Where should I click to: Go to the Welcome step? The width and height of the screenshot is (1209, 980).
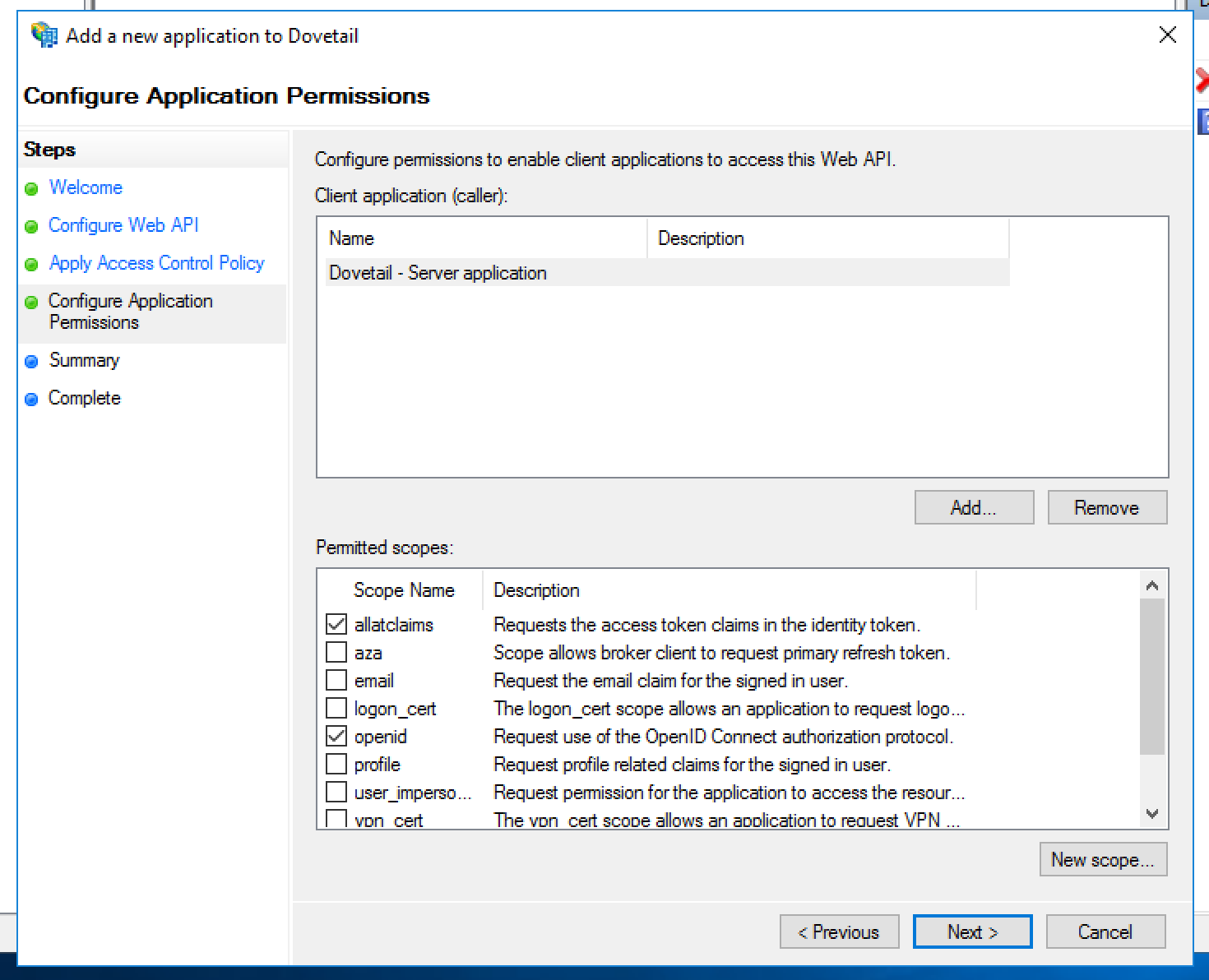pos(86,188)
